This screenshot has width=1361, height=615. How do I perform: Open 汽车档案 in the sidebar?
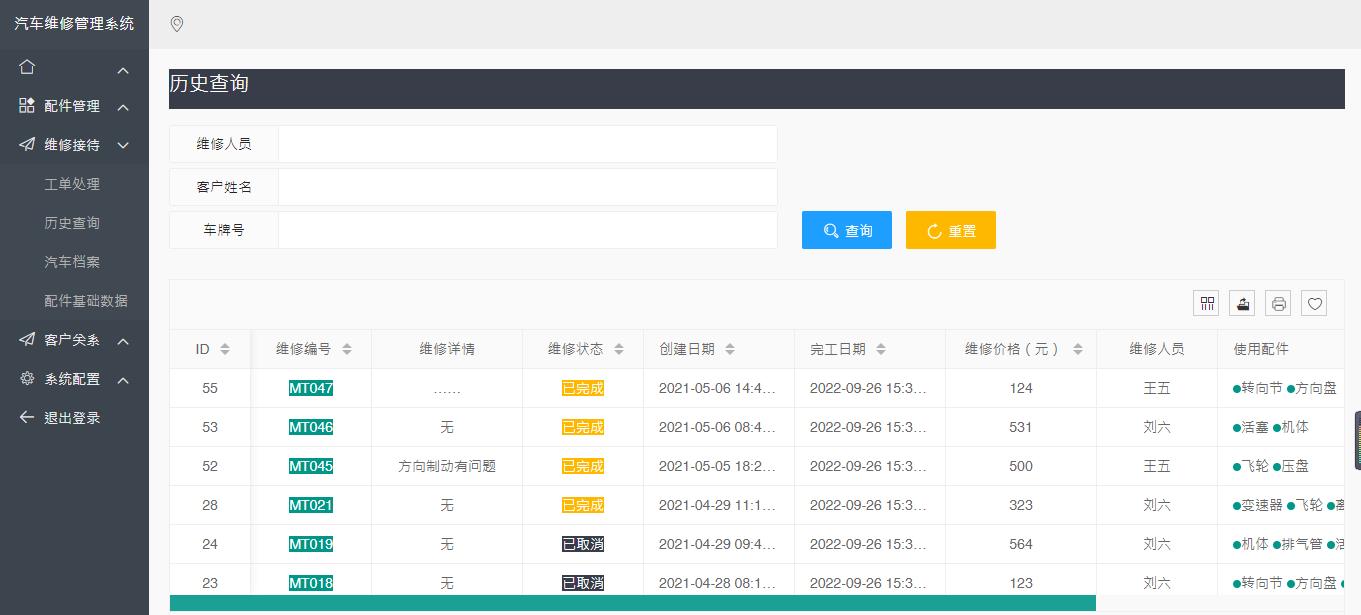pos(72,262)
